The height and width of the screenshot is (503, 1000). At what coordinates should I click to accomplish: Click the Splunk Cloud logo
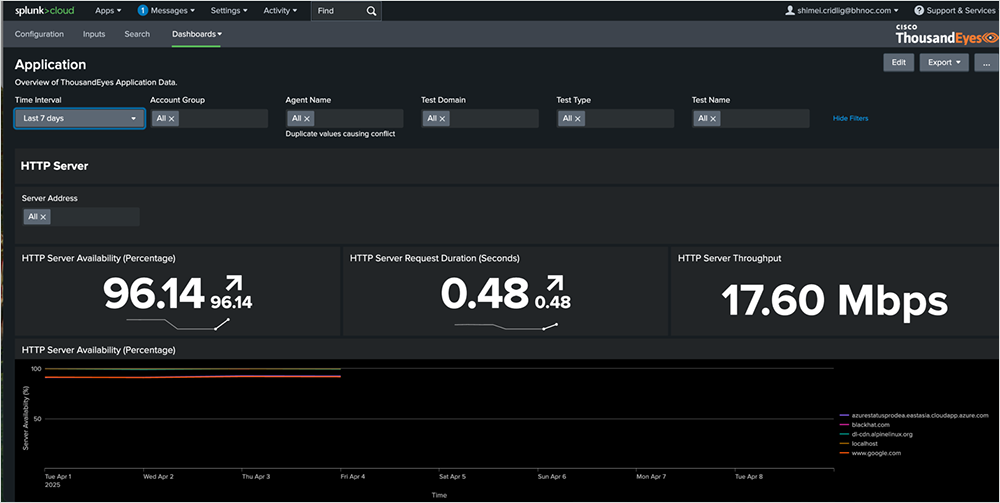click(44, 11)
